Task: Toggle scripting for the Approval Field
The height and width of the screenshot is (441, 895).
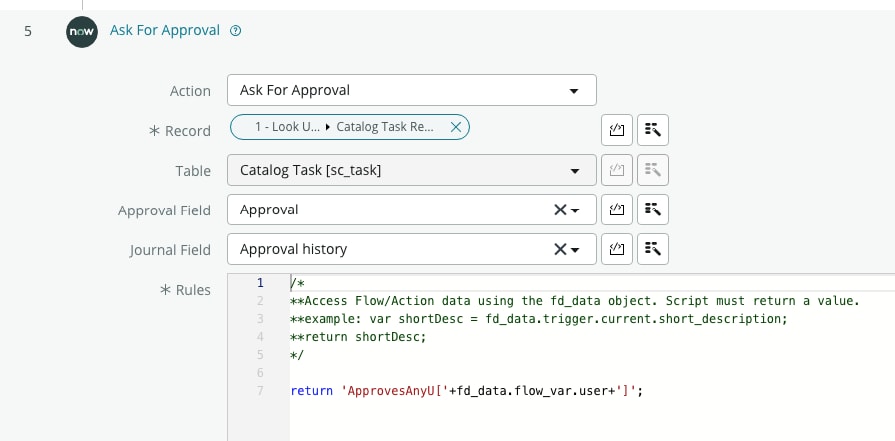Action: pyautogui.click(x=616, y=209)
